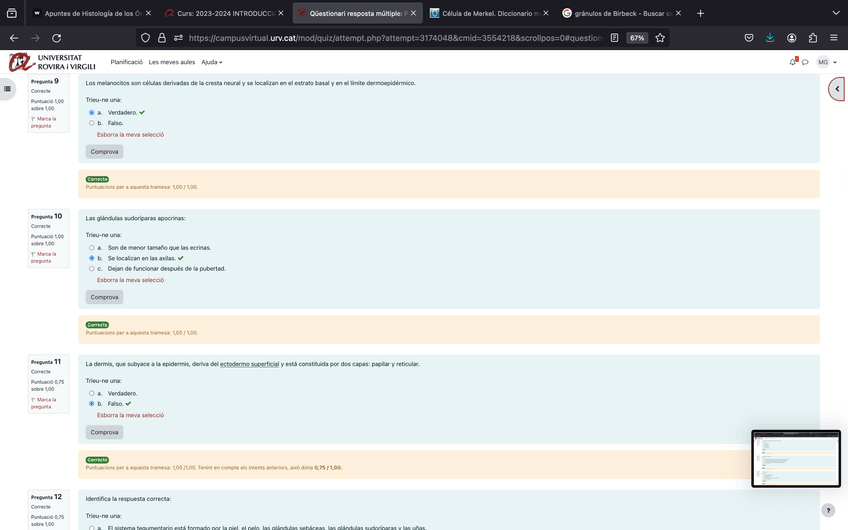Open browser downloads panel

[770, 38]
